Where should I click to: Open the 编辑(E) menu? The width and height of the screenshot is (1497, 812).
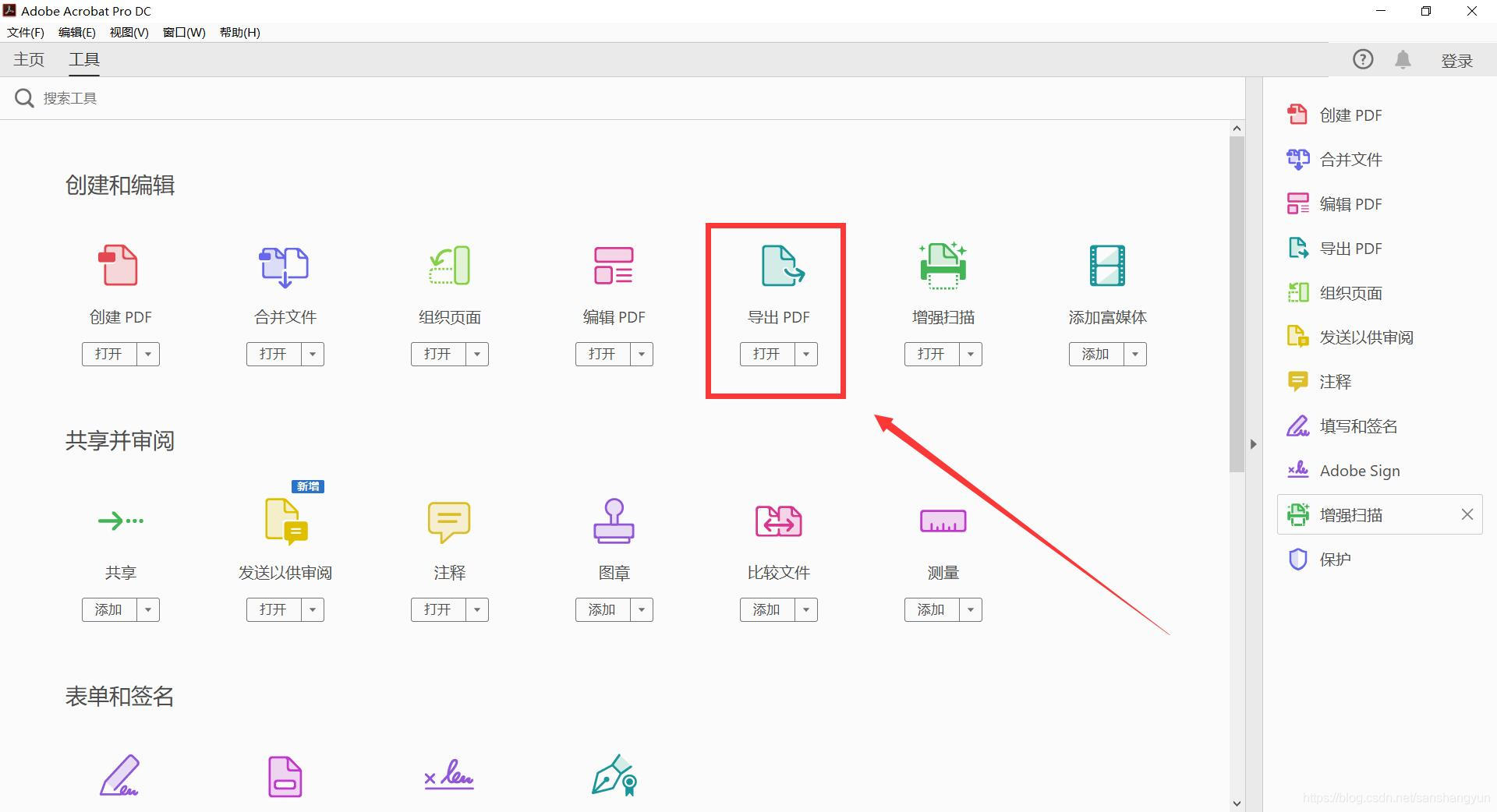point(77,32)
